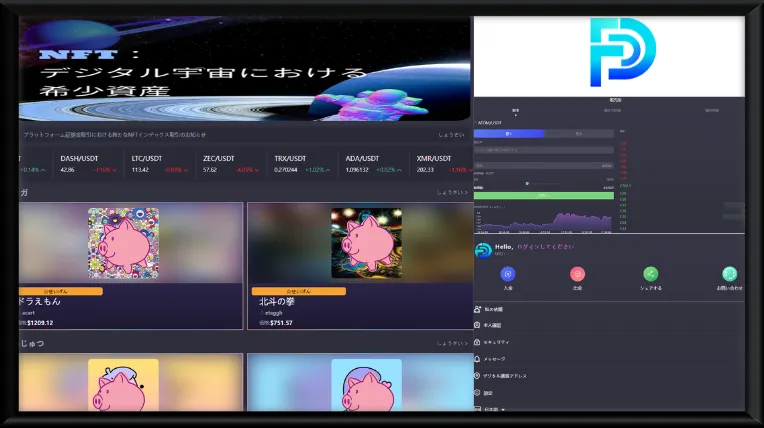Open the profile avatar logo beside Hello

pyautogui.click(x=483, y=250)
